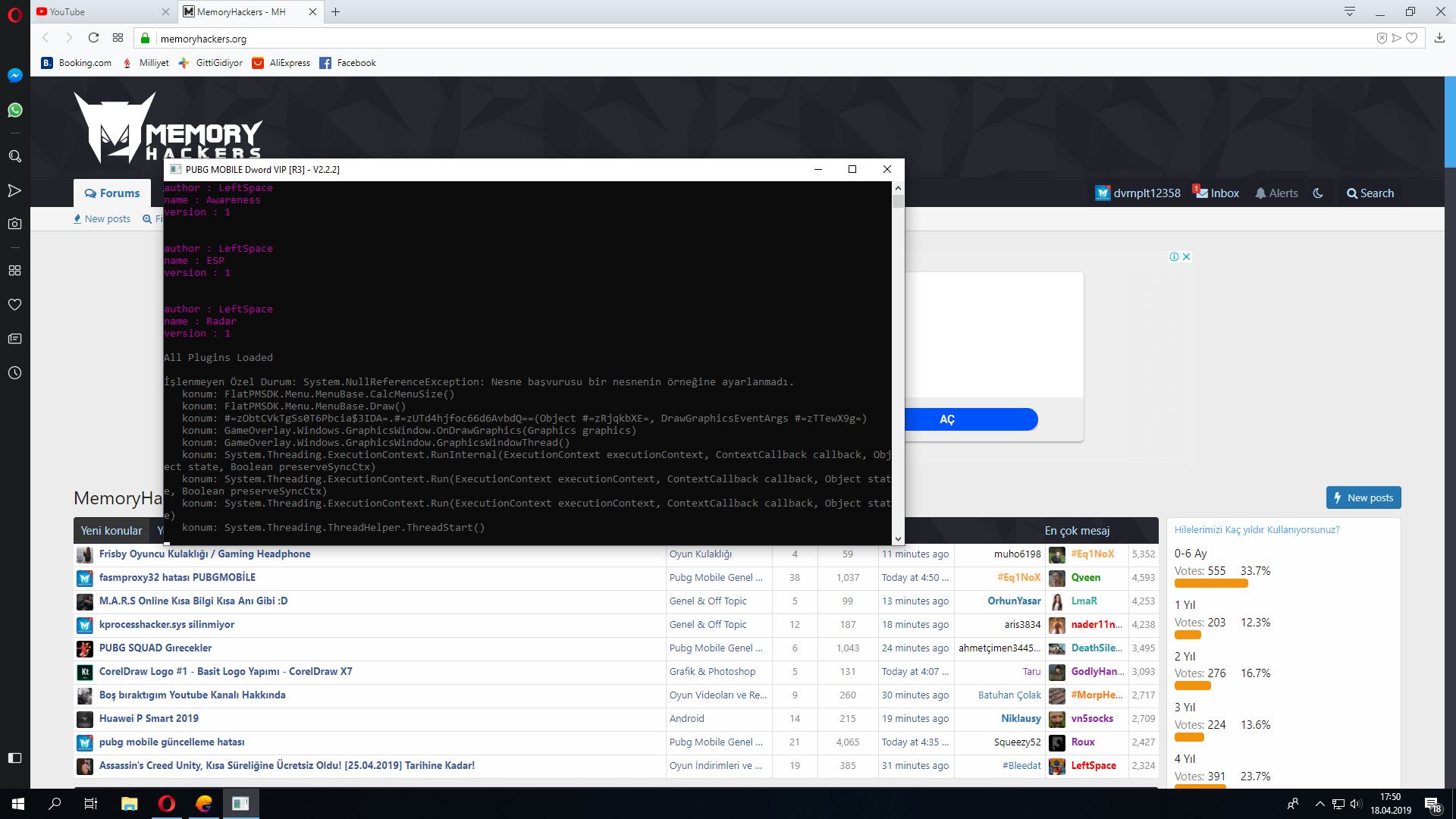This screenshot has width=1456, height=819.
Task: Add page to bookmarks heart in address bar
Action: pos(1411,38)
